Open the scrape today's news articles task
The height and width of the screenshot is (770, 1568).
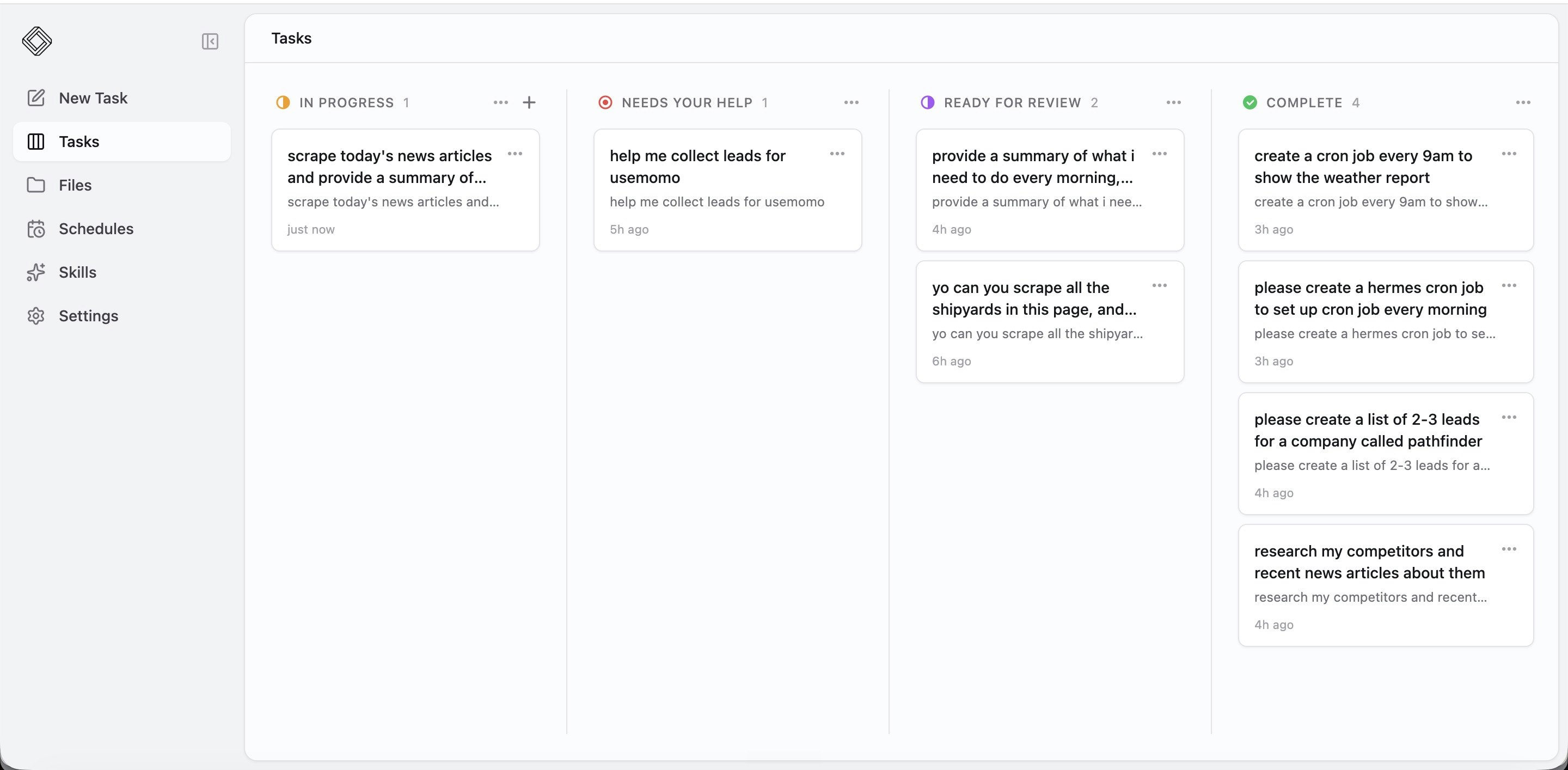pos(406,190)
